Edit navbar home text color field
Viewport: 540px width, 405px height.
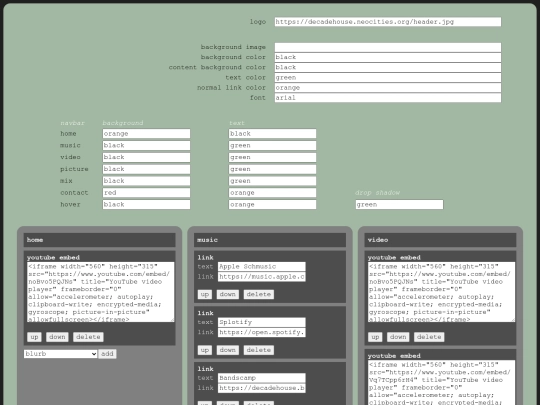[x=272, y=134]
